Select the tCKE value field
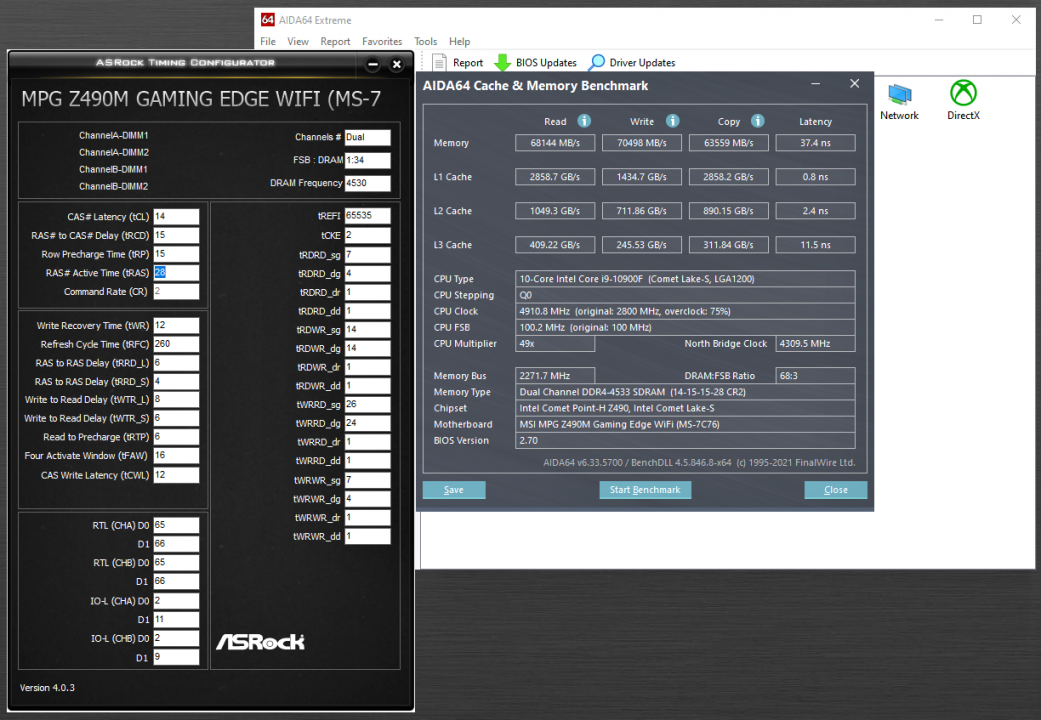 [367, 235]
